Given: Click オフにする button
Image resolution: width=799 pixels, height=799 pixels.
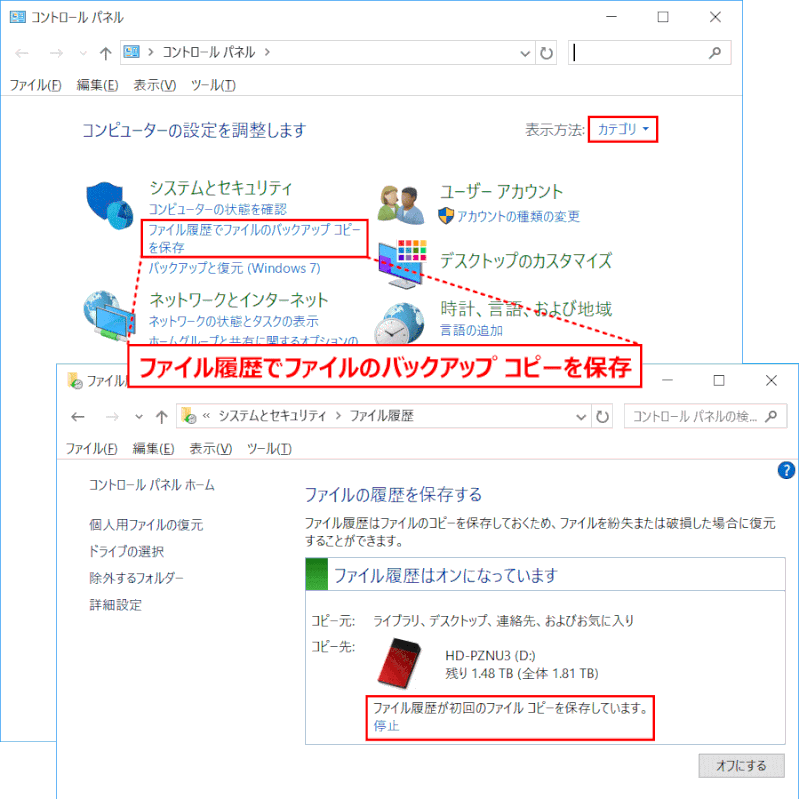Looking at the screenshot, I should 741,765.
